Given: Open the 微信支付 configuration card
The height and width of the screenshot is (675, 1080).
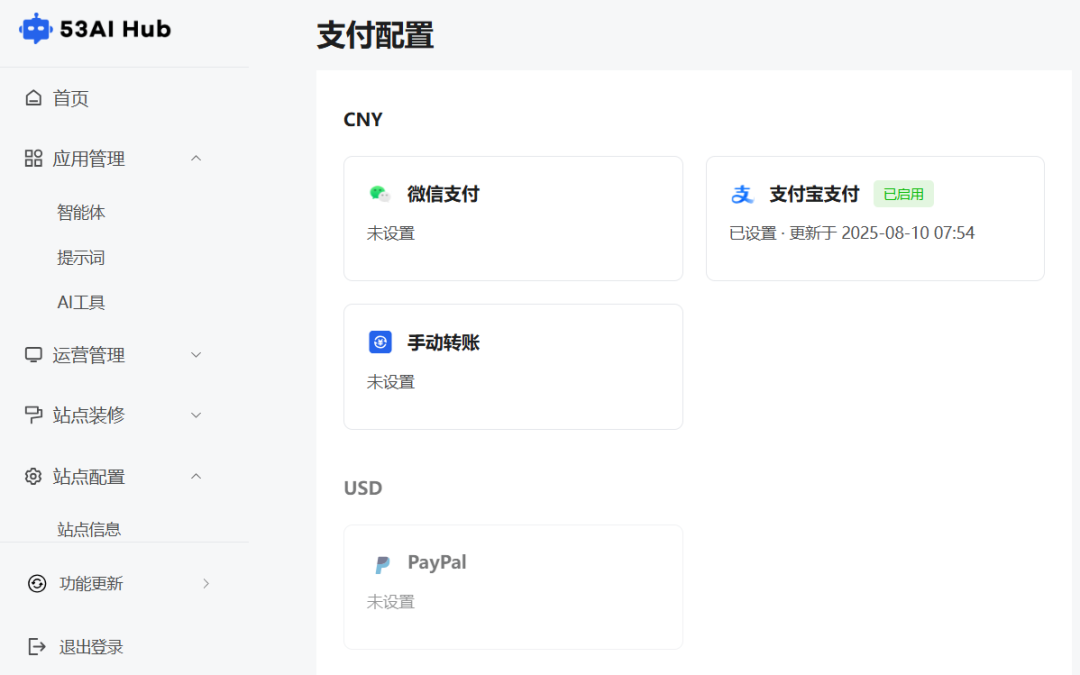Looking at the screenshot, I should tap(513, 218).
